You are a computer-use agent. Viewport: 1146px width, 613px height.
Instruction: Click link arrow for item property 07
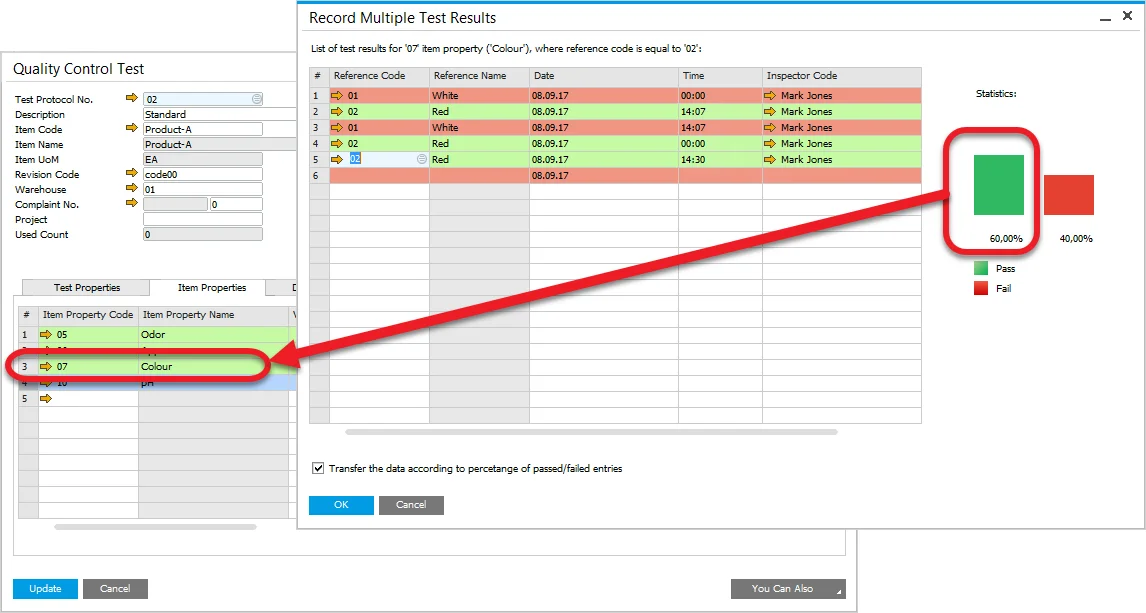tap(46, 367)
